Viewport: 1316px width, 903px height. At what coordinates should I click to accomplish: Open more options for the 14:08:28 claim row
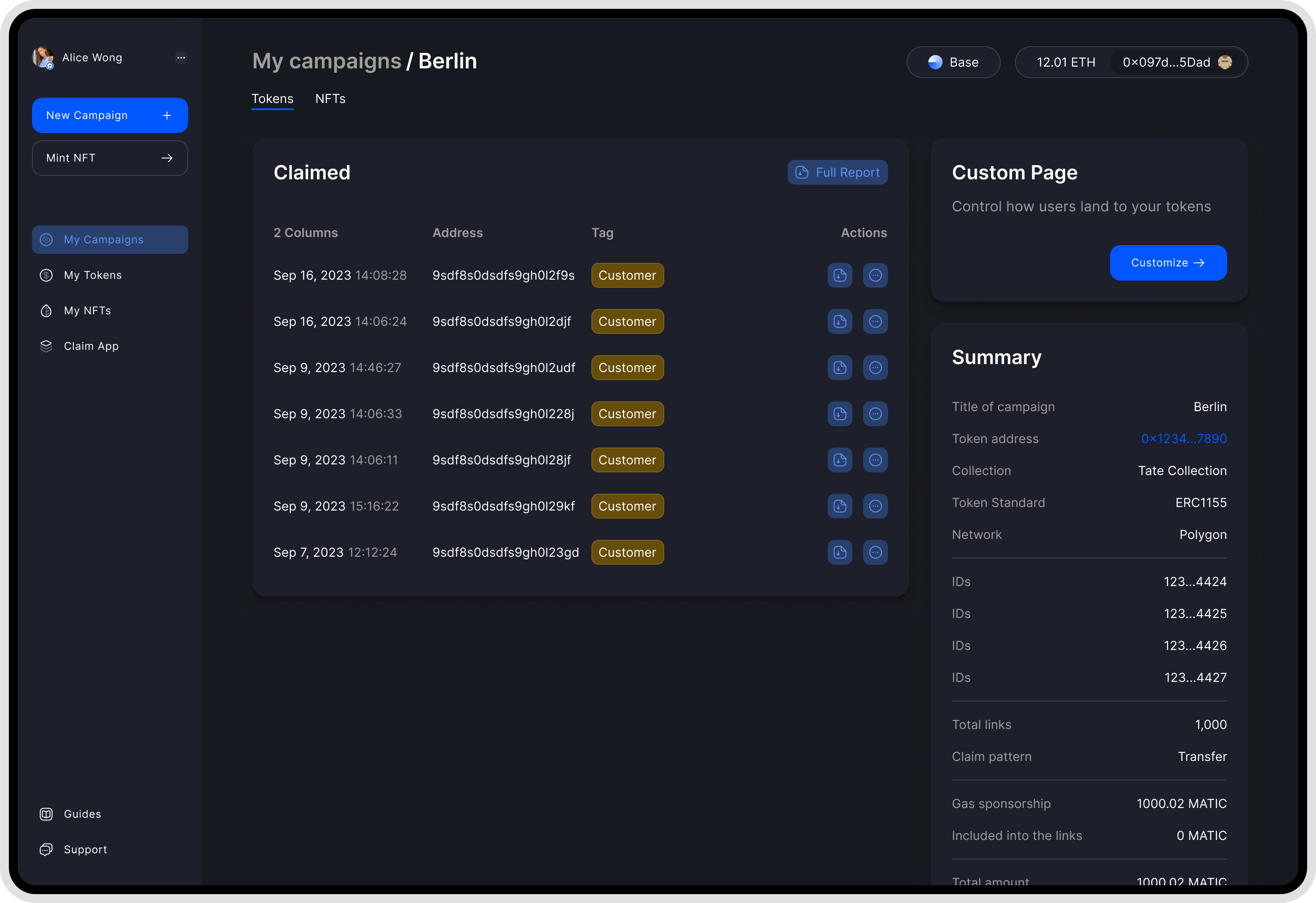coord(876,275)
